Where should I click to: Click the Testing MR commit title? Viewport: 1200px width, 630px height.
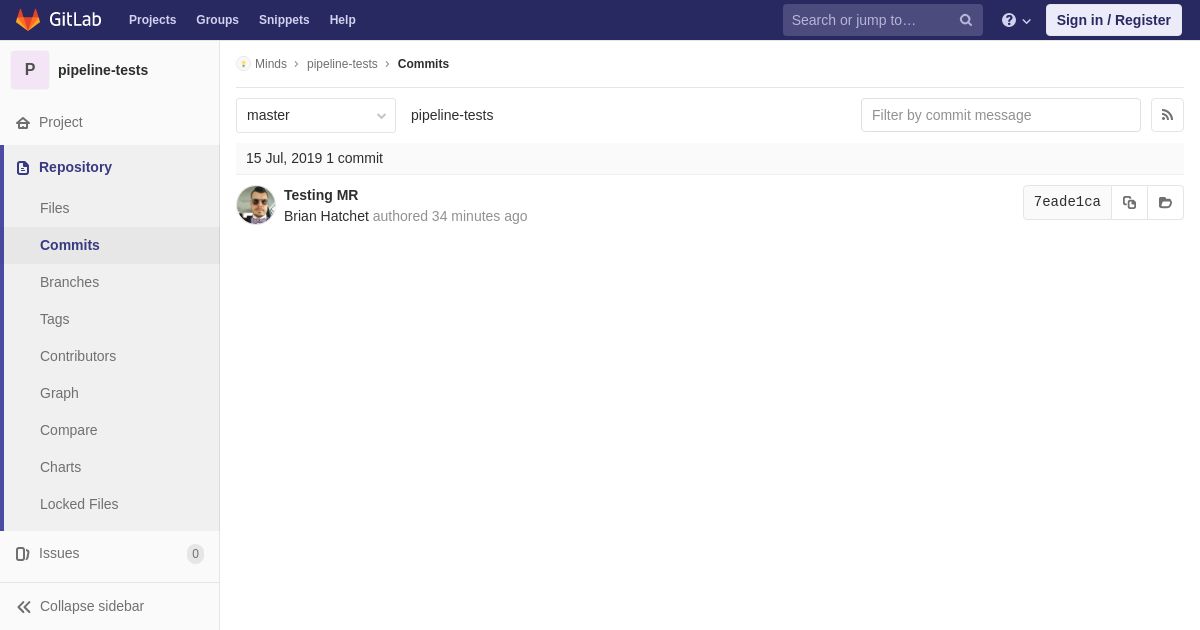point(321,195)
